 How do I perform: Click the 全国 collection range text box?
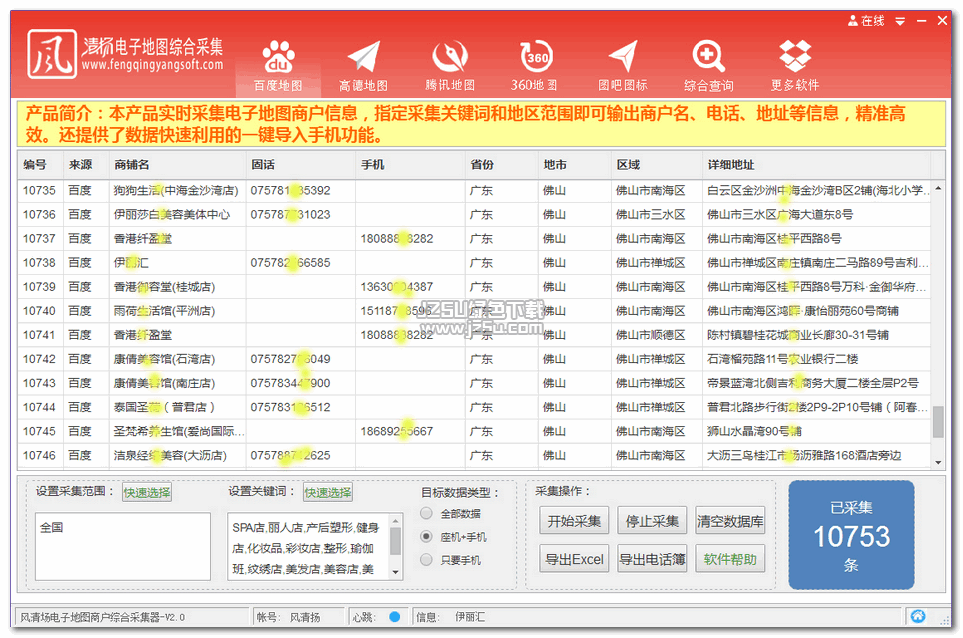(123, 547)
